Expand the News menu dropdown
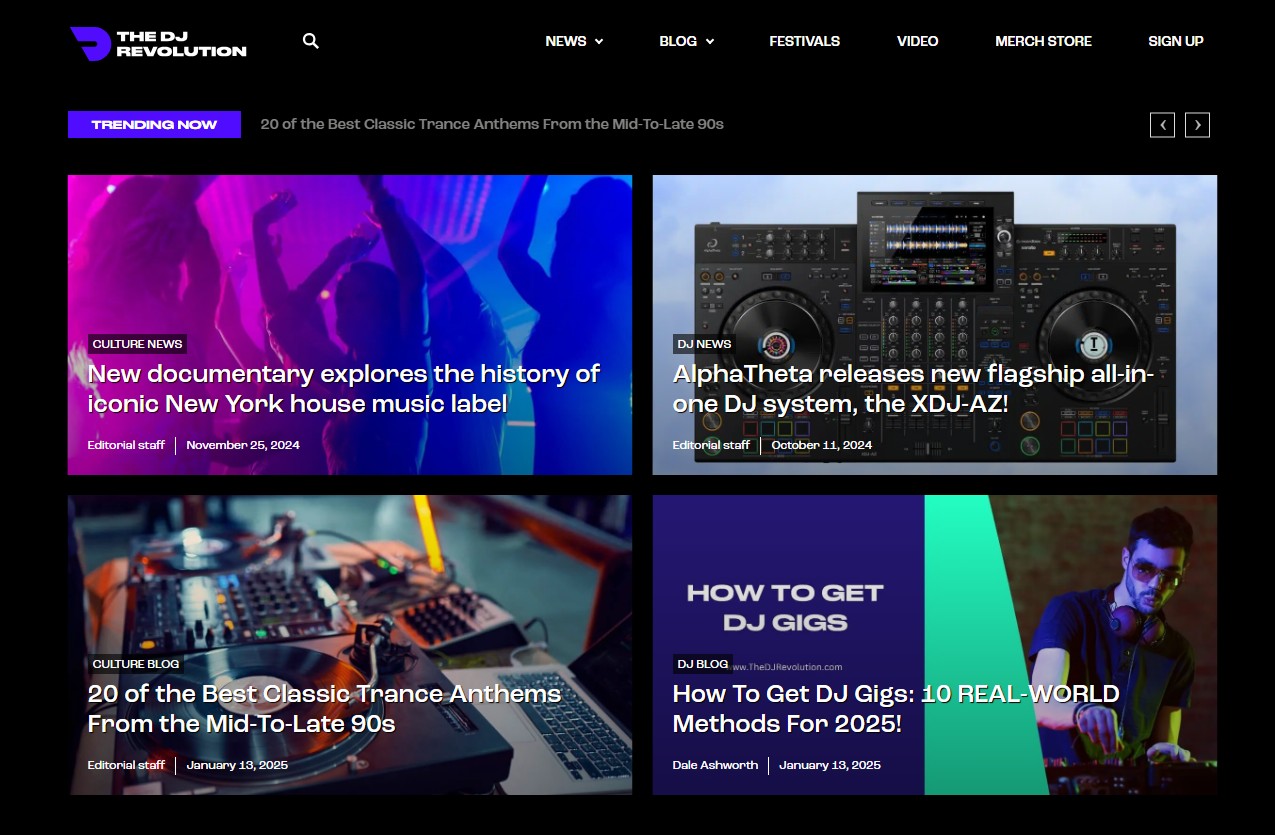 (574, 41)
